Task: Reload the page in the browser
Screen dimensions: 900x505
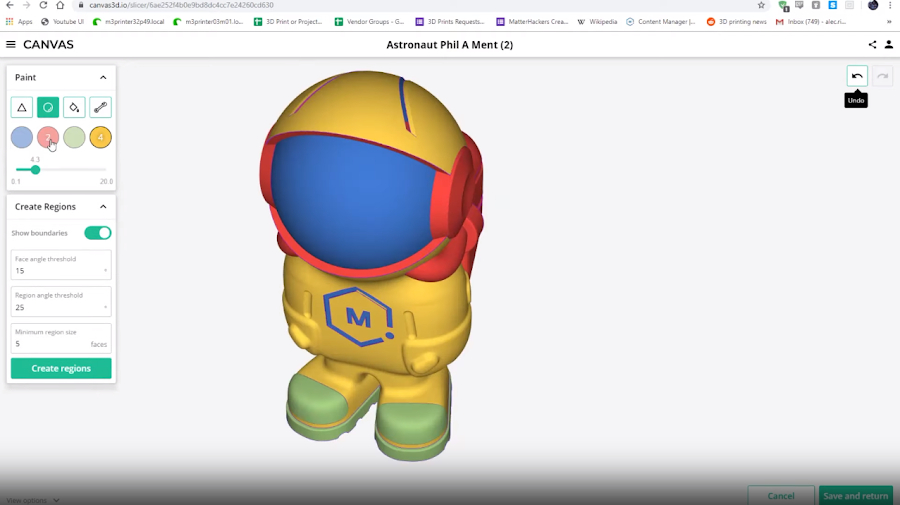Action: click(43, 5)
